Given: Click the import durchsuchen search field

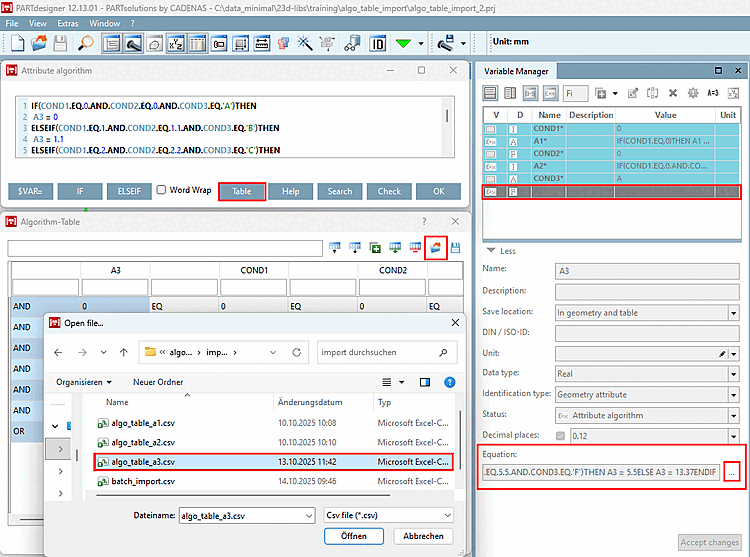Looking at the screenshot, I should [x=387, y=352].
